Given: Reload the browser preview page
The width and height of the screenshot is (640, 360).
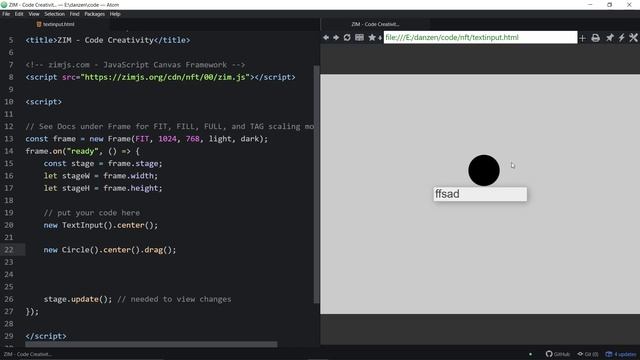Looking at the screenshot, I should pos(347,38).
